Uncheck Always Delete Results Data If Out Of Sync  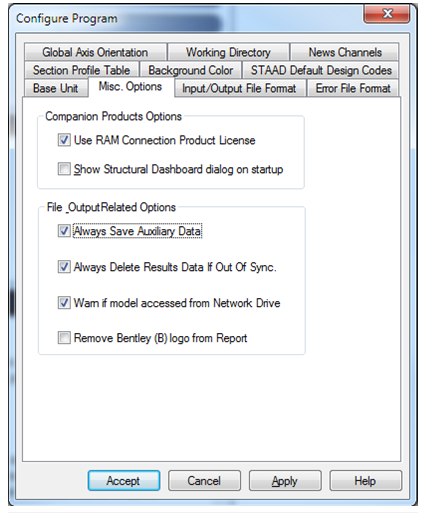pyautogui.click(x=64, y=267)
